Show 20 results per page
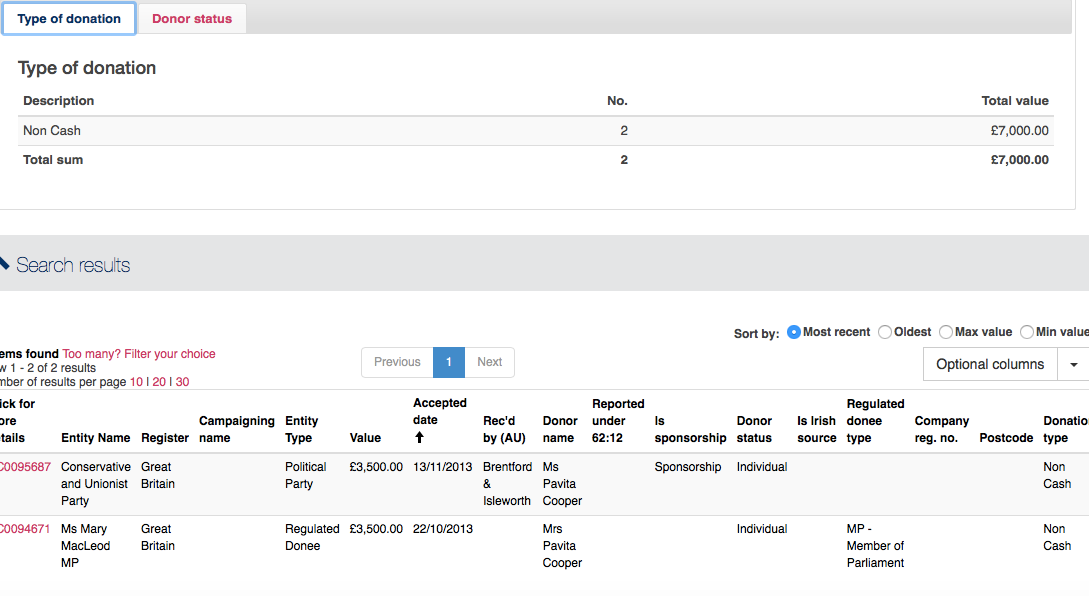Screen dimensions: 1089x596 (x=159, y=382)
